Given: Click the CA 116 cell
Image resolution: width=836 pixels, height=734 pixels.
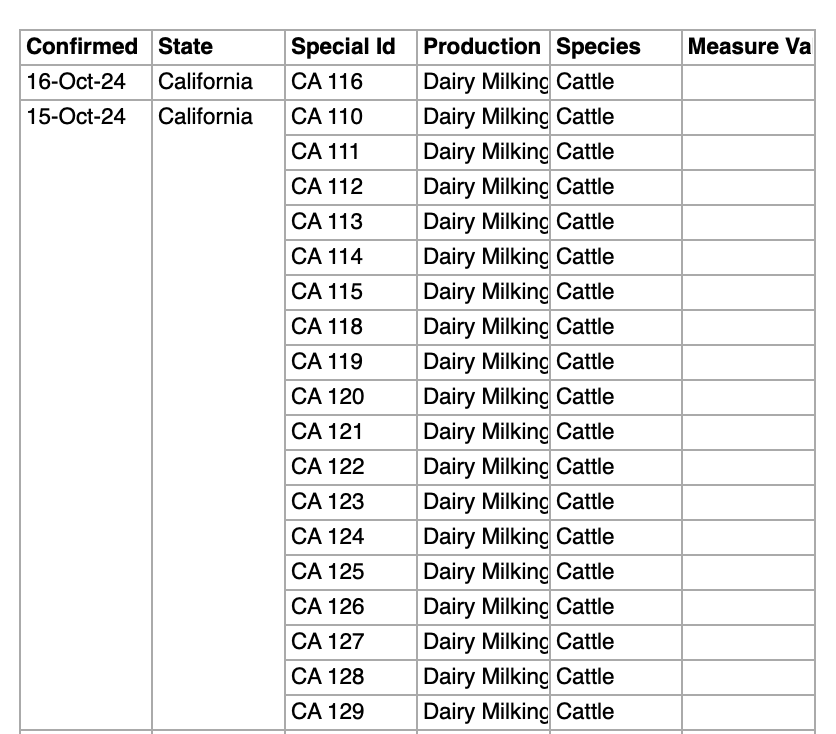Looking at the screenshot, I should pos(327,82).
